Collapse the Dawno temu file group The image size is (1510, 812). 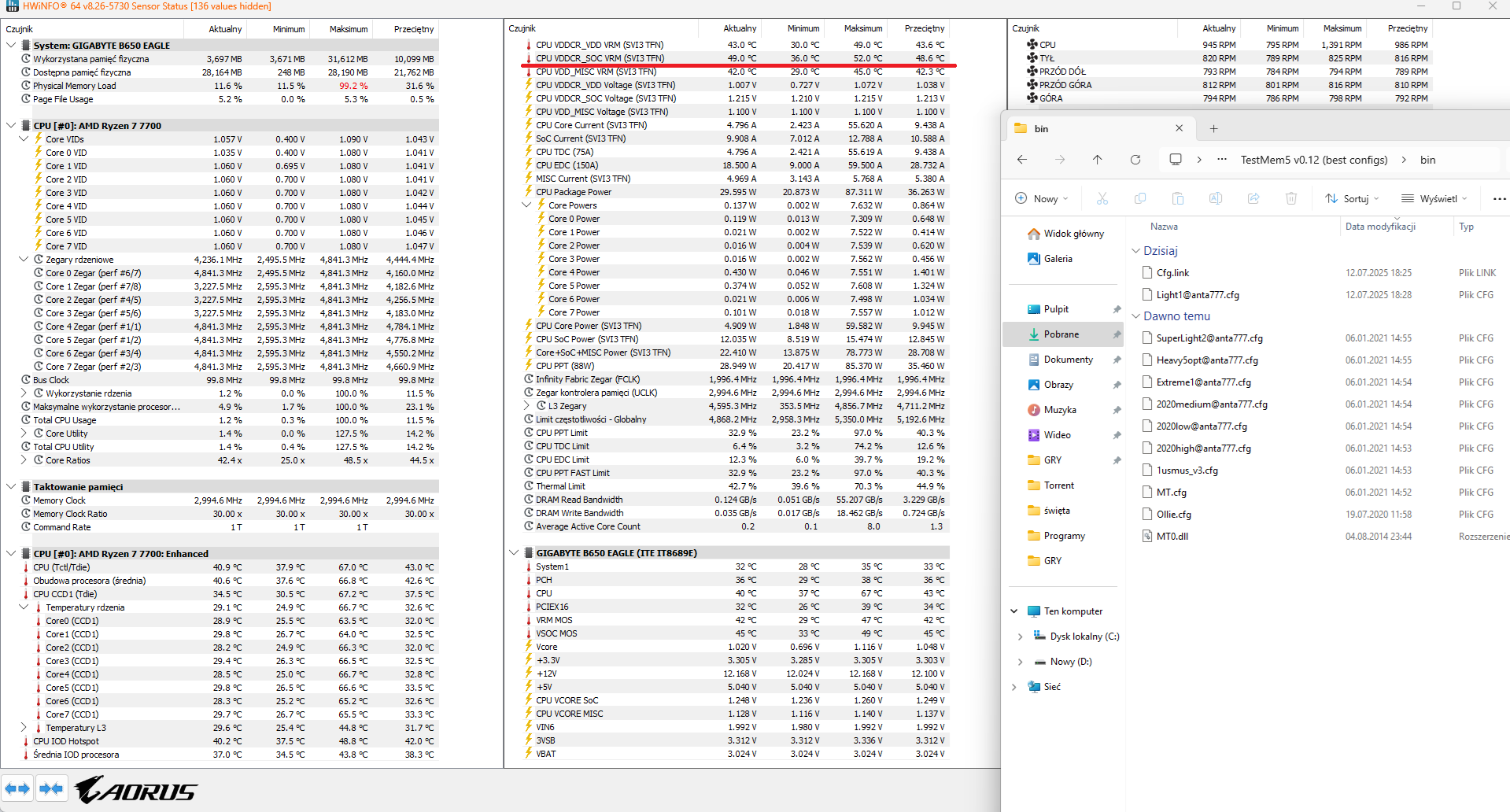[1135, 316]
